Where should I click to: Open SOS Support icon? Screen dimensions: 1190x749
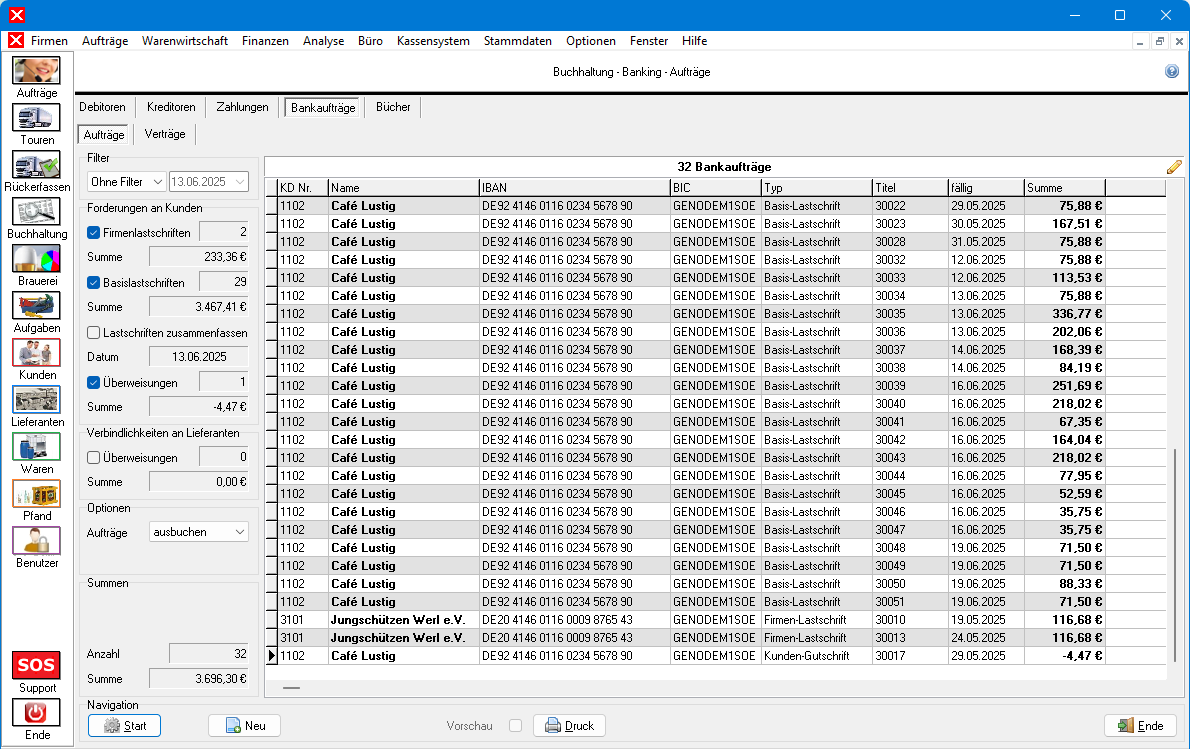click(x=37, y=665)
